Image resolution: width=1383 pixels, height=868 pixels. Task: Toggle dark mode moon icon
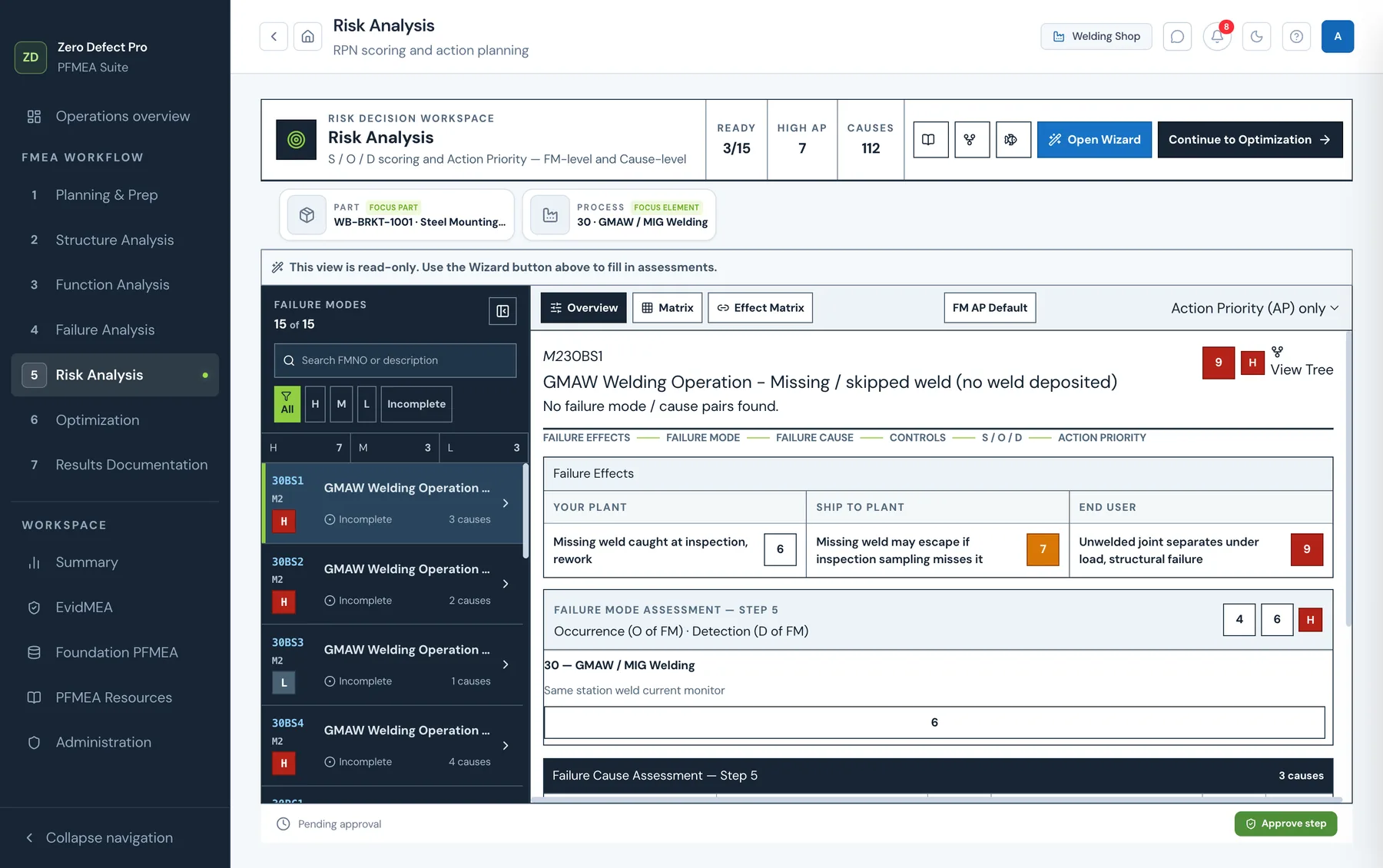coord(1257,36)
